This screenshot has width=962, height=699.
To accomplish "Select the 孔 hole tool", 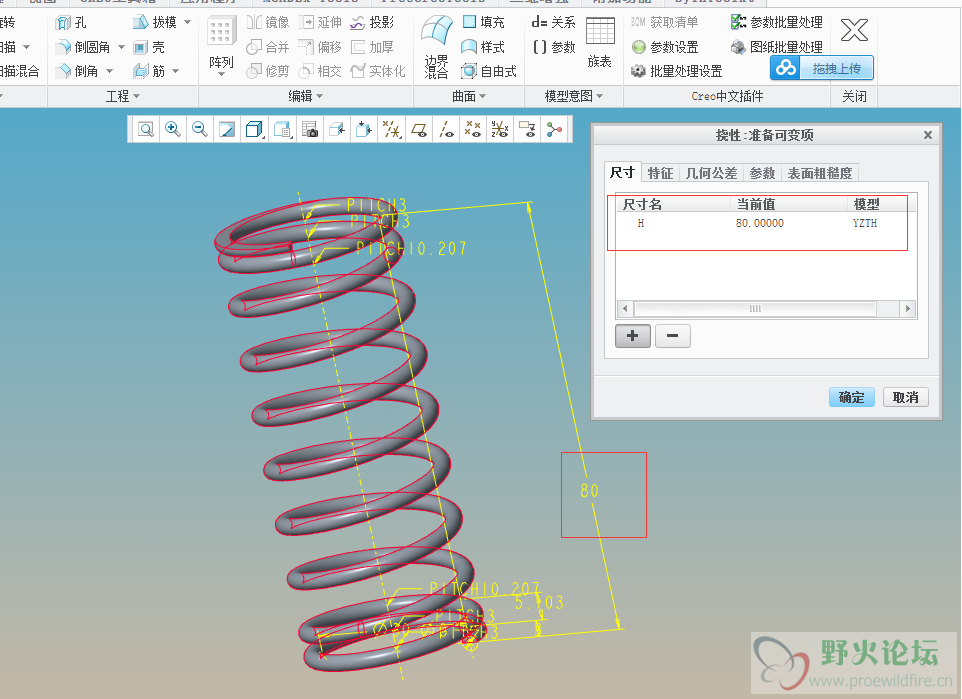I will [71, 23].
